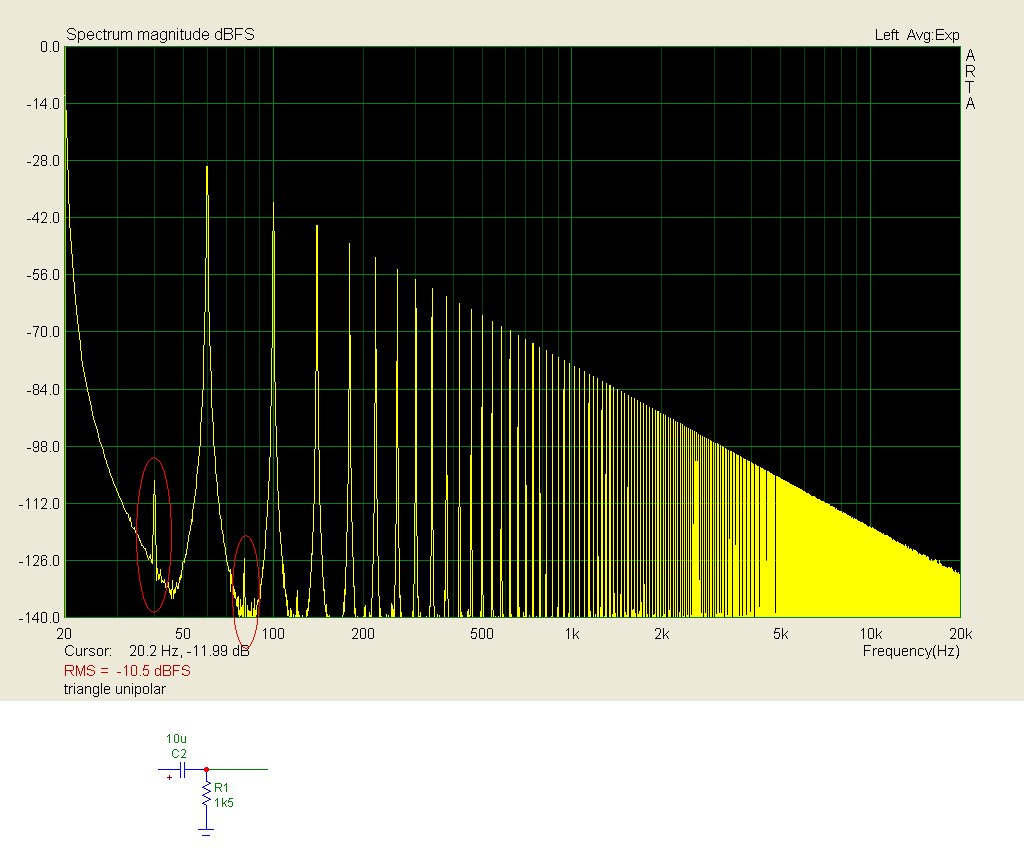Screen dimensions: 1024x848
Task: Click the -42.0 y-axis label
Action: 43,218
